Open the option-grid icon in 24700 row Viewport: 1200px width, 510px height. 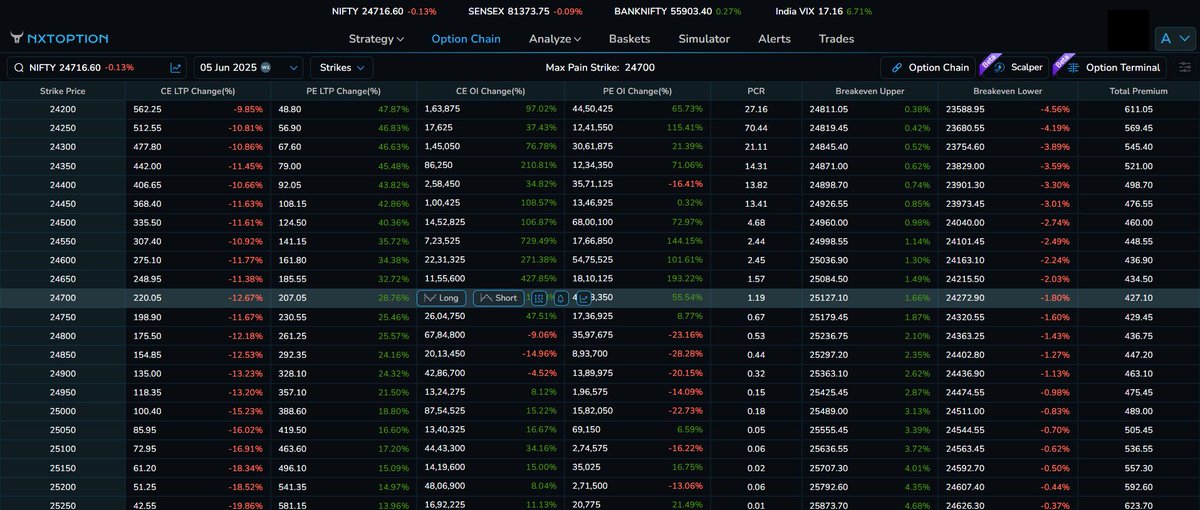539,298
